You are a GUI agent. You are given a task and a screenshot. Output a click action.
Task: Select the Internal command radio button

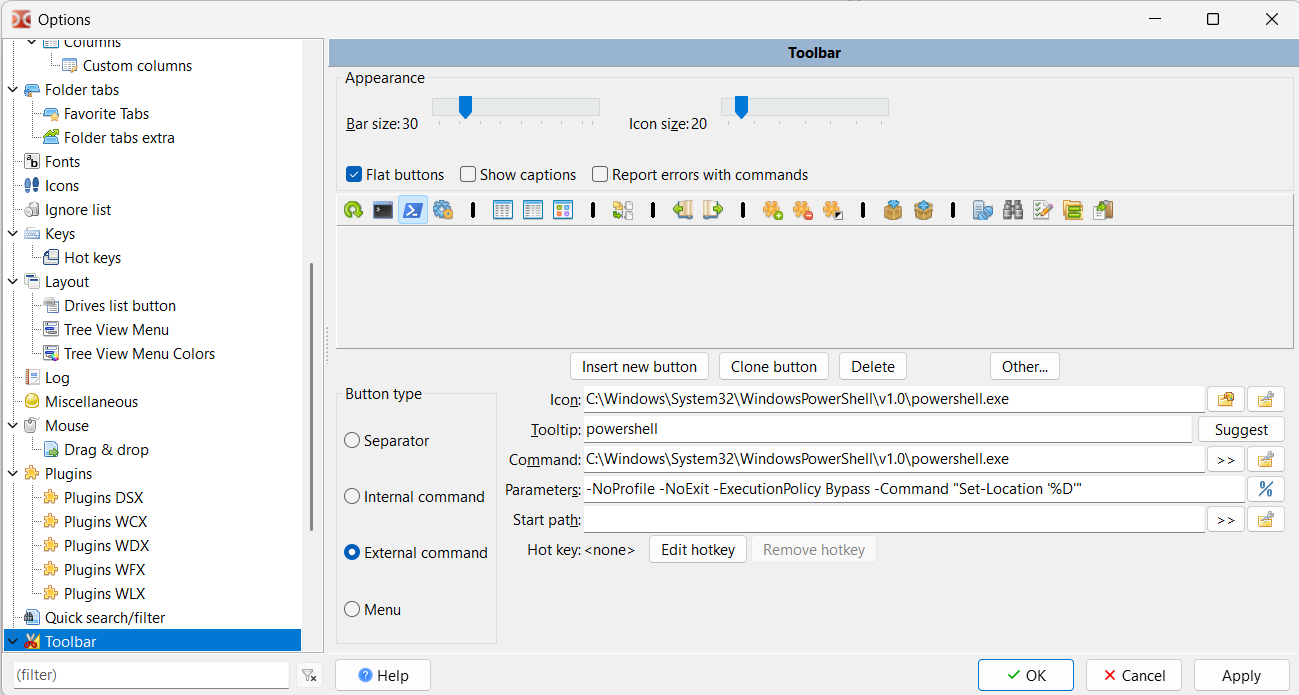tap(352, 497)
